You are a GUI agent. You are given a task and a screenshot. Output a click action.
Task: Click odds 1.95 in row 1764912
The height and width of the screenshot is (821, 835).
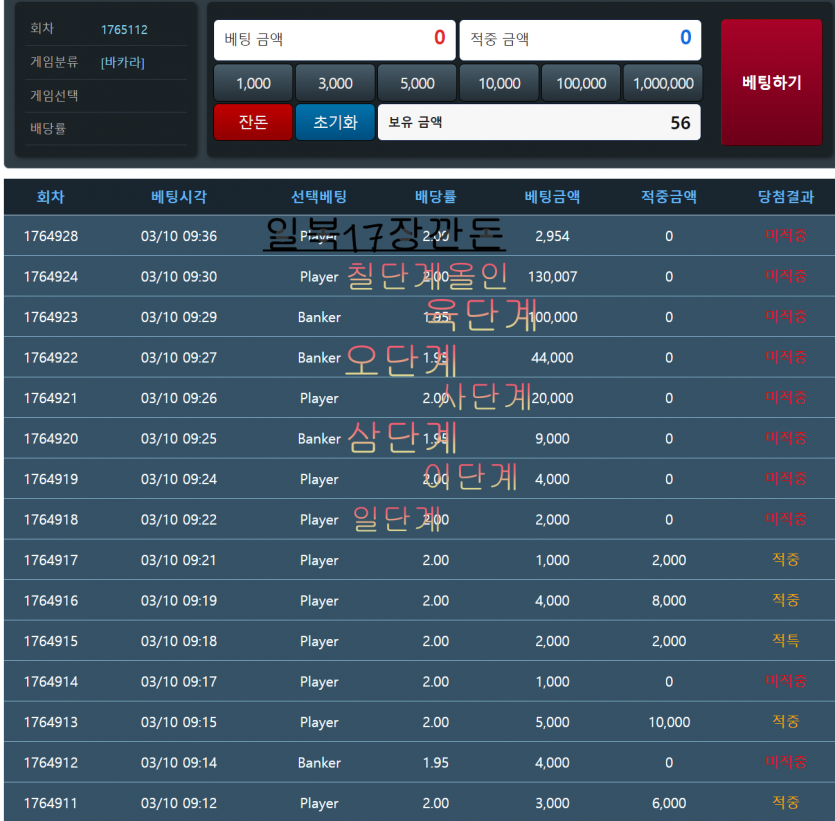[436, 762]
